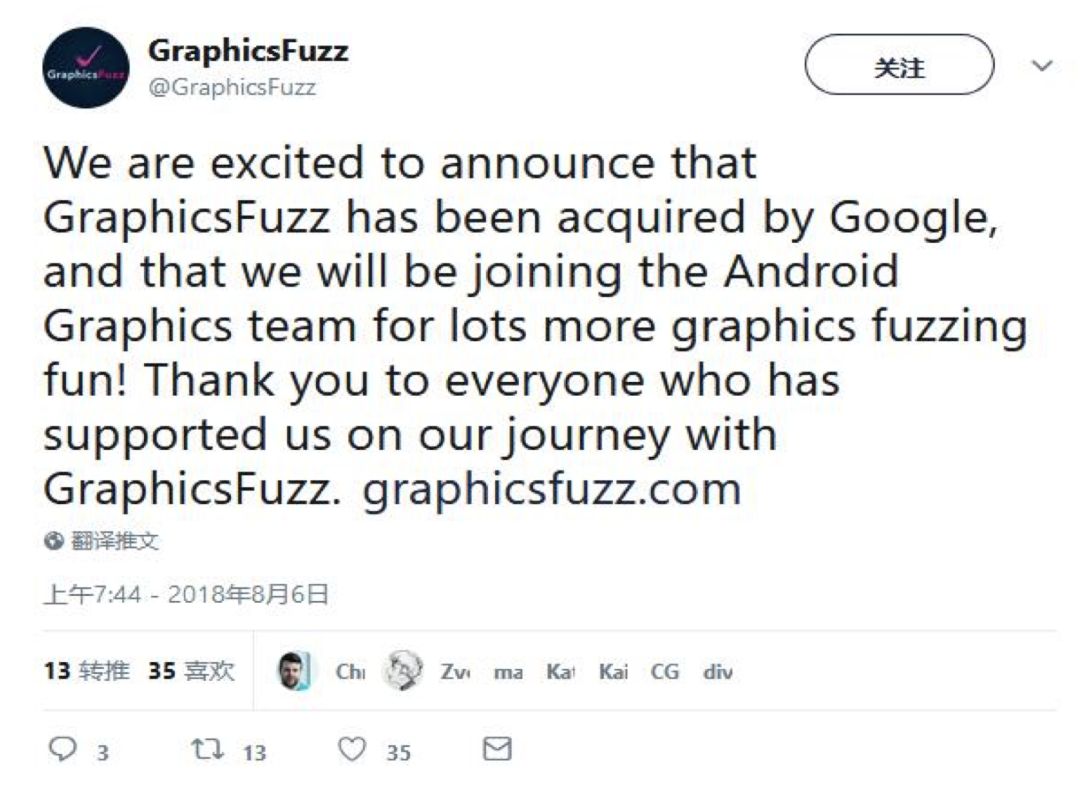This screenshot has height=794, width=1080.
Task: Expand the tweet options chevron menu
Action: 1042,67
